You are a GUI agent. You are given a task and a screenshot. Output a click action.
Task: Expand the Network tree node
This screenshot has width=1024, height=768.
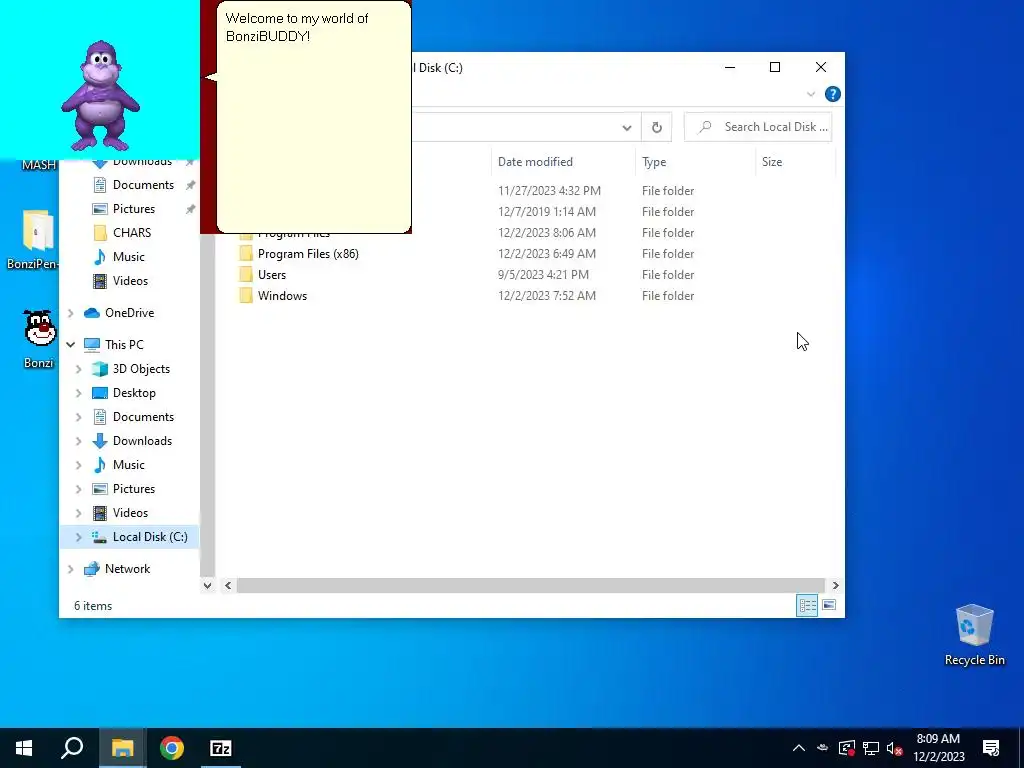(71, 569)
